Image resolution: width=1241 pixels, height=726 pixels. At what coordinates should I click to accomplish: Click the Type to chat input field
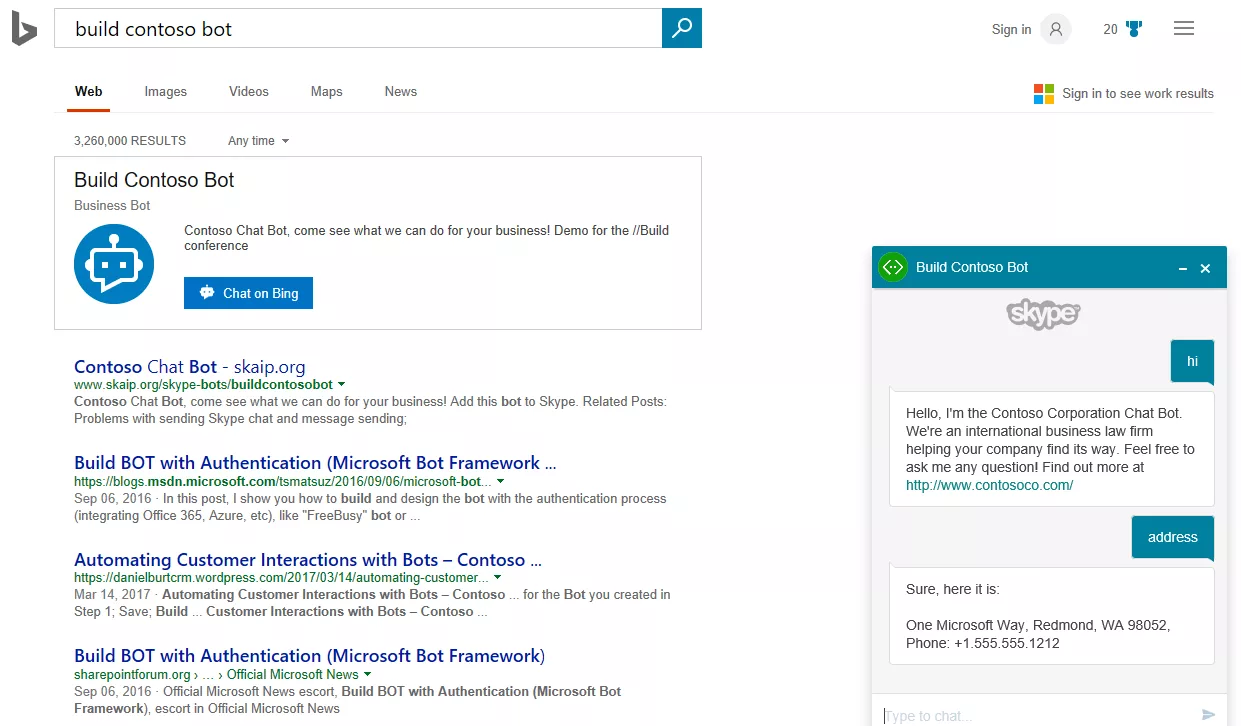(1035, 715)
